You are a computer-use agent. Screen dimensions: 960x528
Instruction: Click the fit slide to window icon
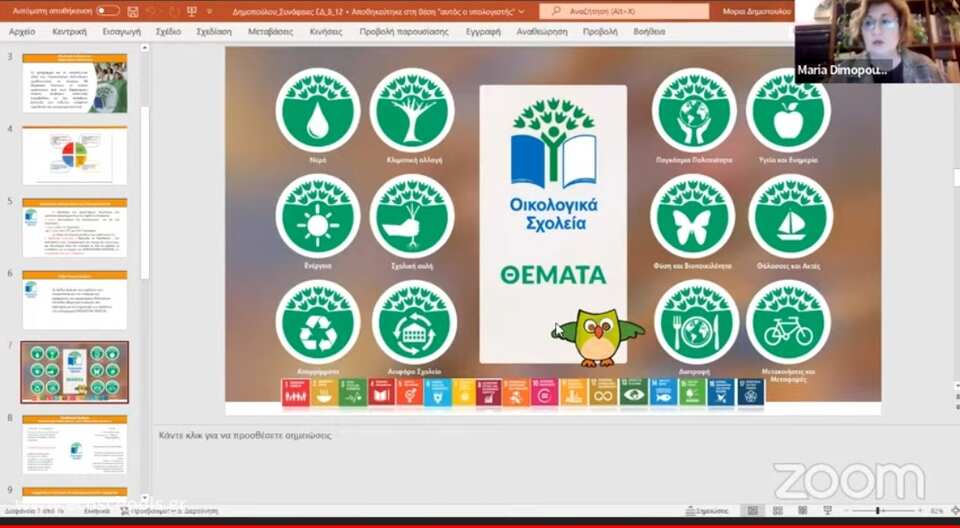(955, 510)
